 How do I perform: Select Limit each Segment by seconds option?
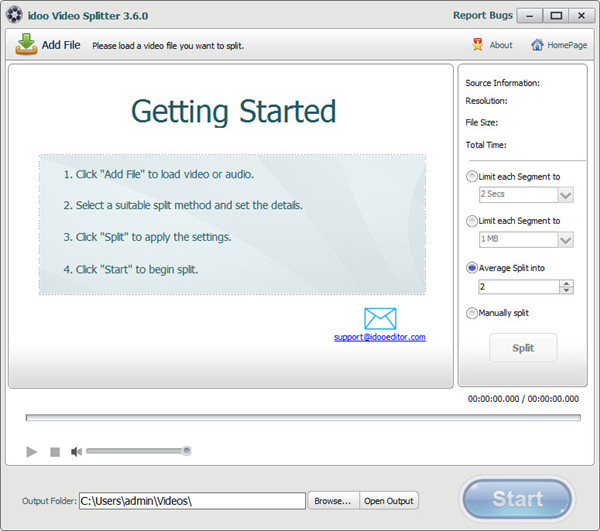472,177
